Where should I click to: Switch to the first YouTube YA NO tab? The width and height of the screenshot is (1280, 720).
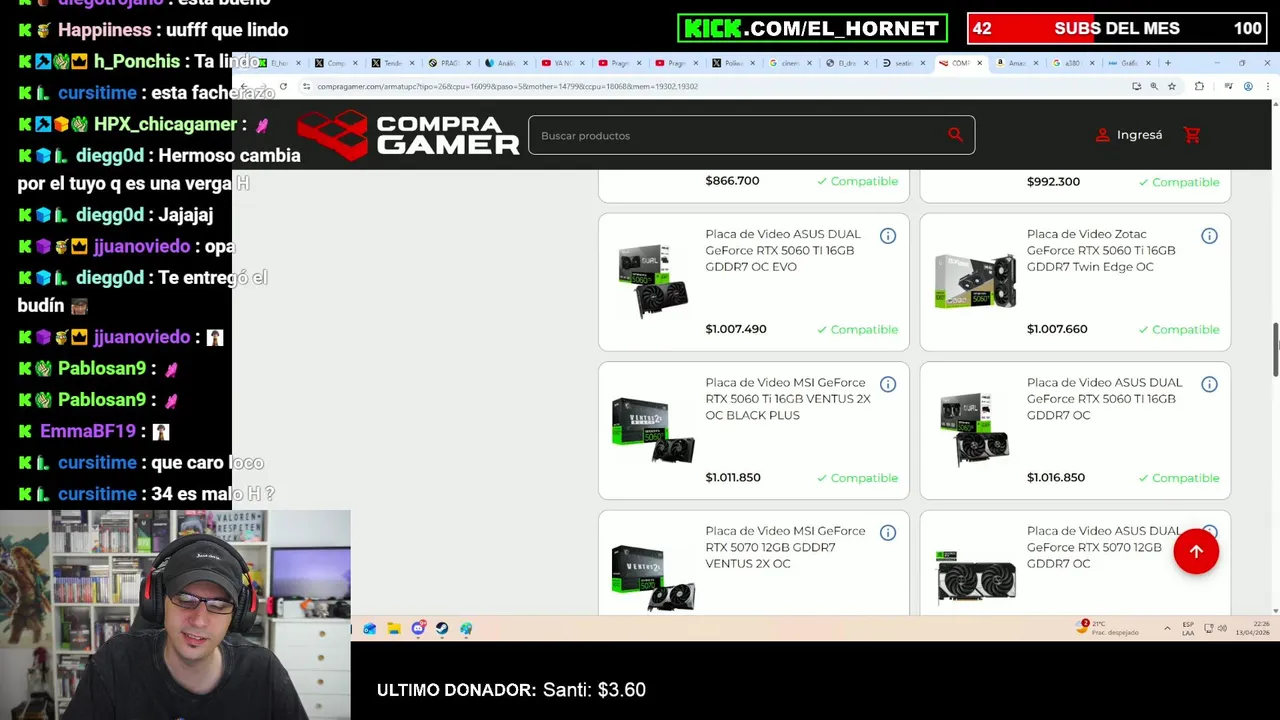click(x=564, y=63)
